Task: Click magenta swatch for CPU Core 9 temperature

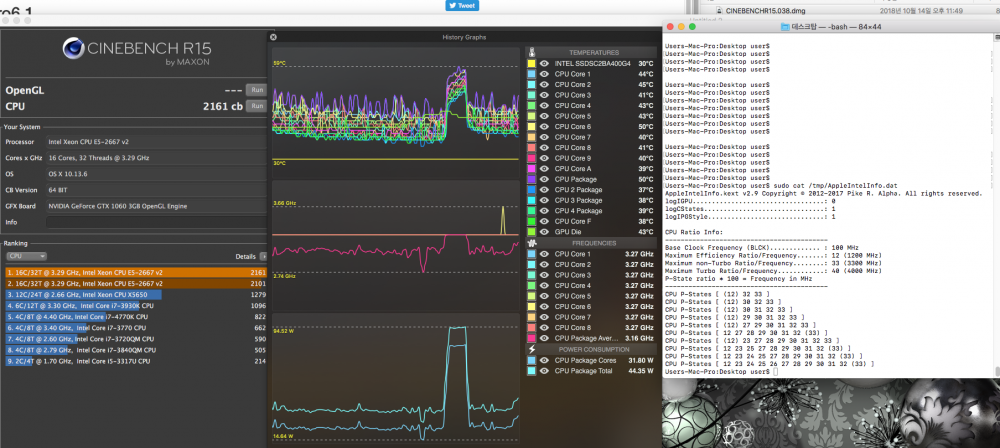Action: tap(532, 158)
